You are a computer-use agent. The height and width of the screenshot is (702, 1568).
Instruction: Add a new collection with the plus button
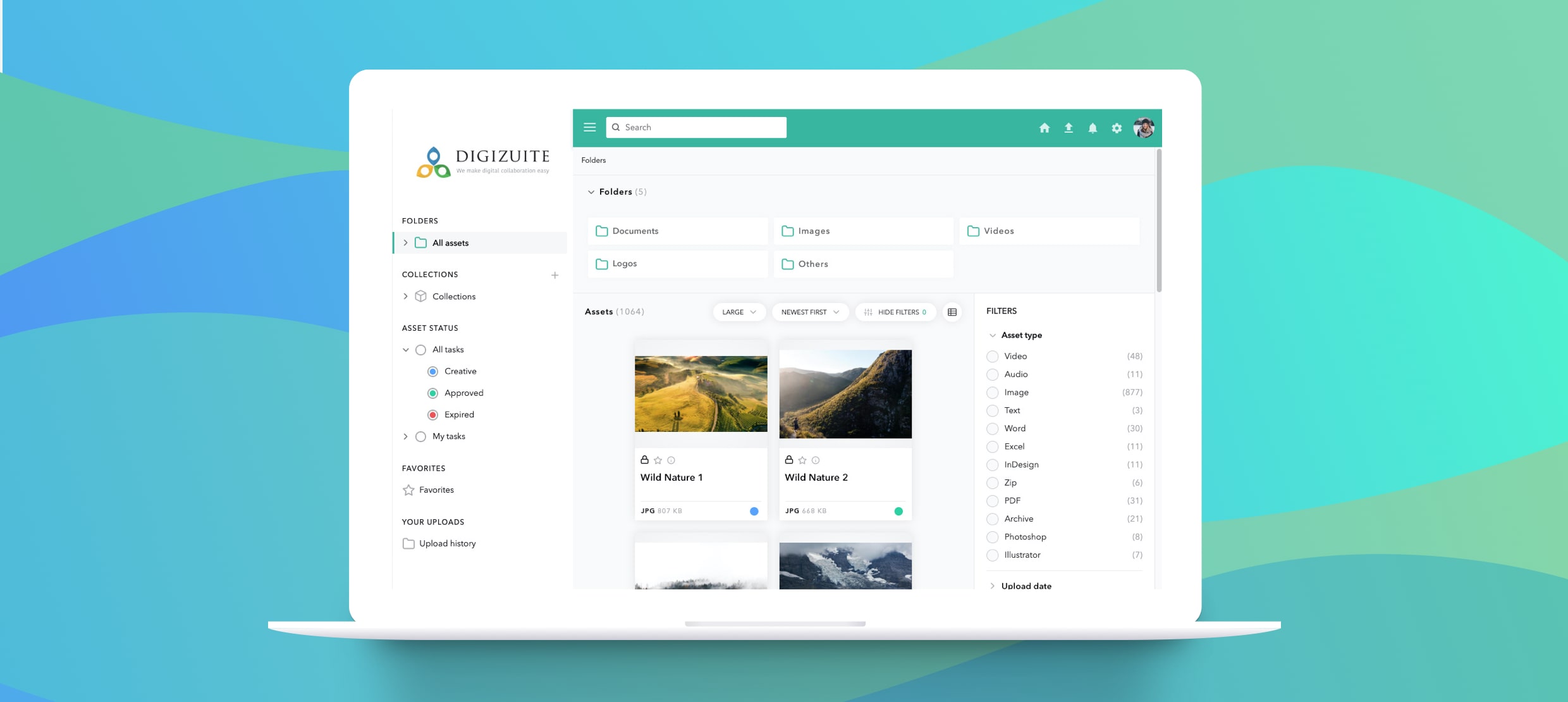tap(555, 275)
